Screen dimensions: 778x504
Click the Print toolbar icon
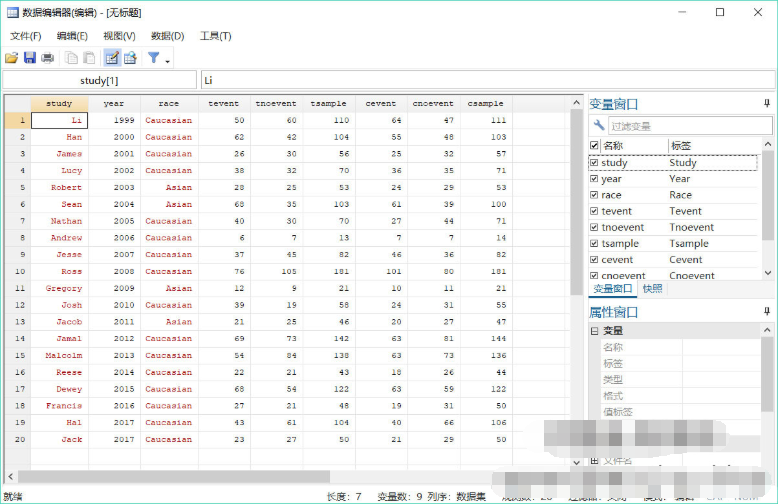(x=47, y=58)
